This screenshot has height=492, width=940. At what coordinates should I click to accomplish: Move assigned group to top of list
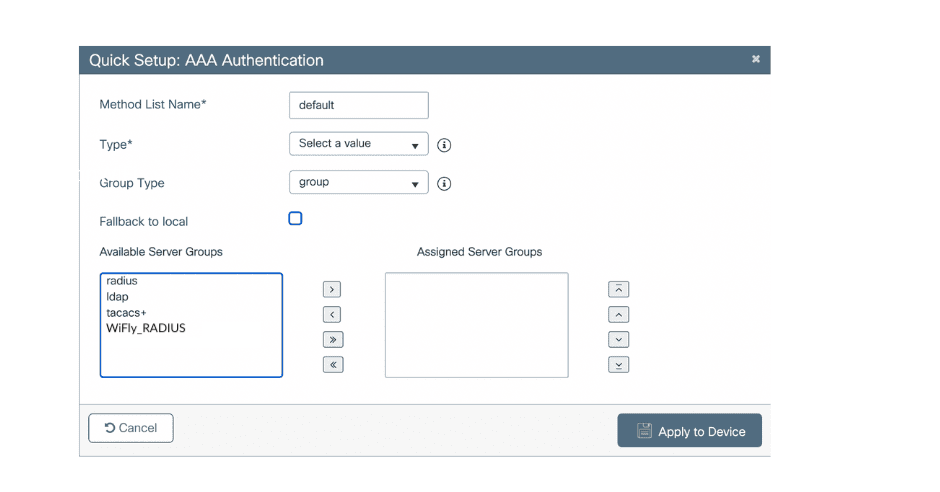(619, 290)
